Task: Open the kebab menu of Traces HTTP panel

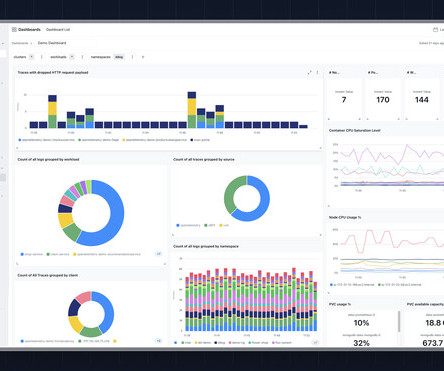Action: pyautogui.click(x=317, y=72)
